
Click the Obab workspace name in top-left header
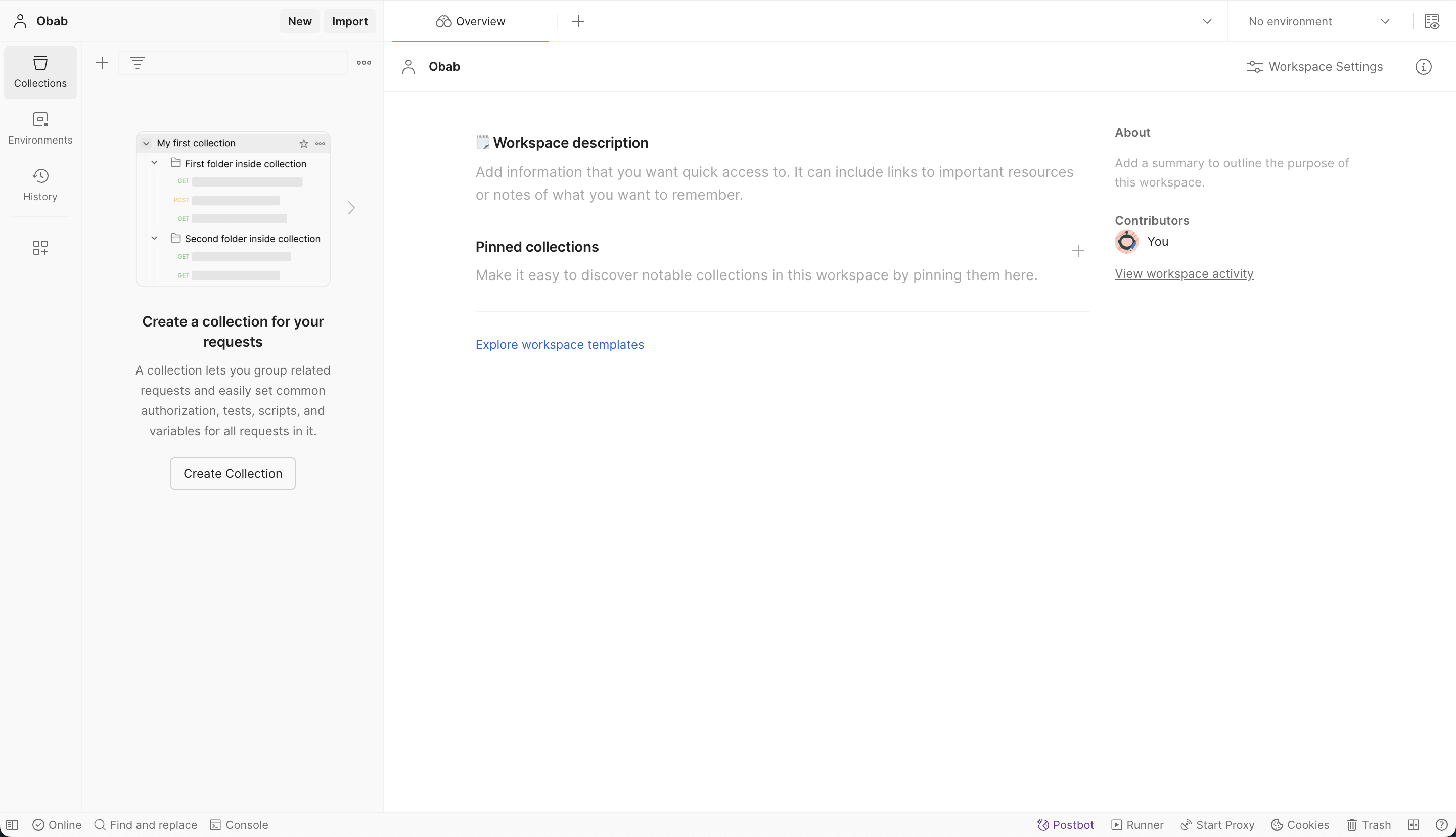pyautogui.click(x=52, y=21)
